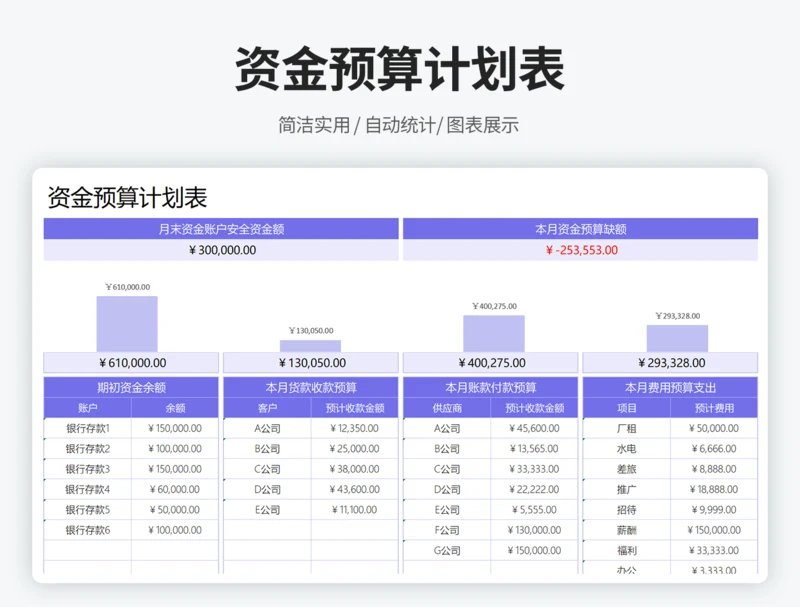Click the 客户 column header
The image size is (800, 616).
point(267,408)
